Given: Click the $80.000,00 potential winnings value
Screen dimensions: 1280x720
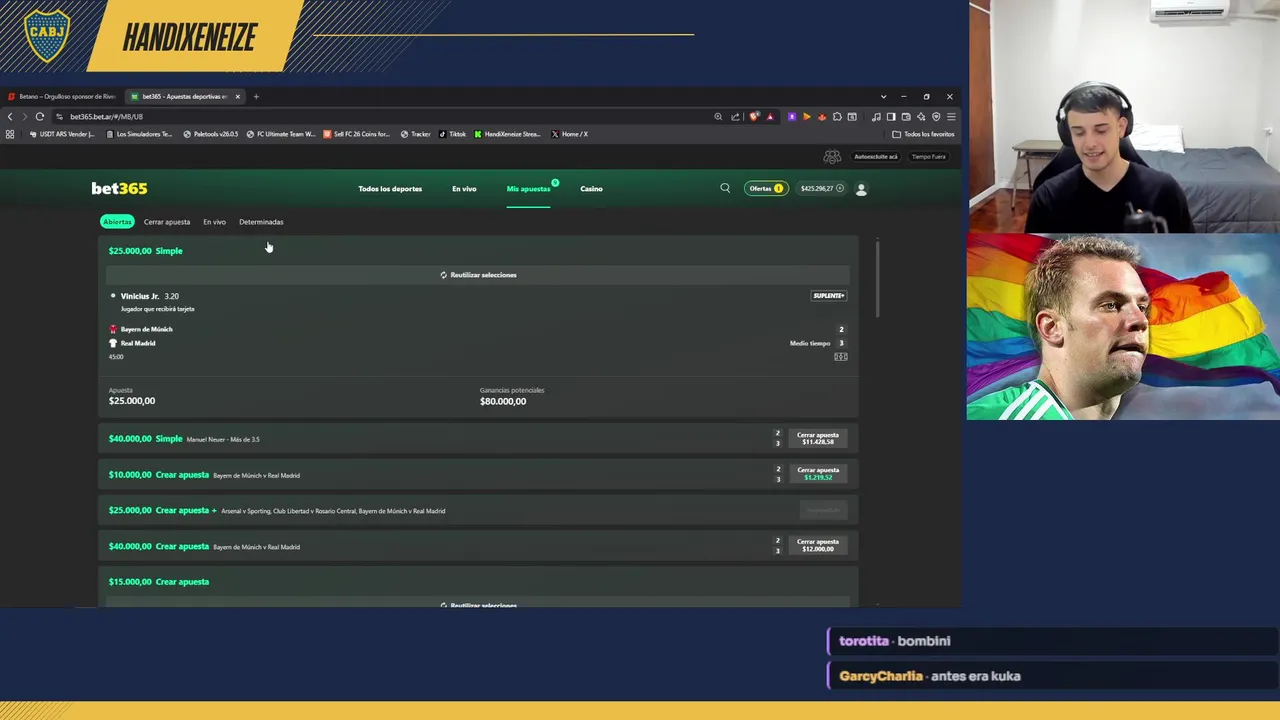Looking at the screenshot, I should pos(503,401).
